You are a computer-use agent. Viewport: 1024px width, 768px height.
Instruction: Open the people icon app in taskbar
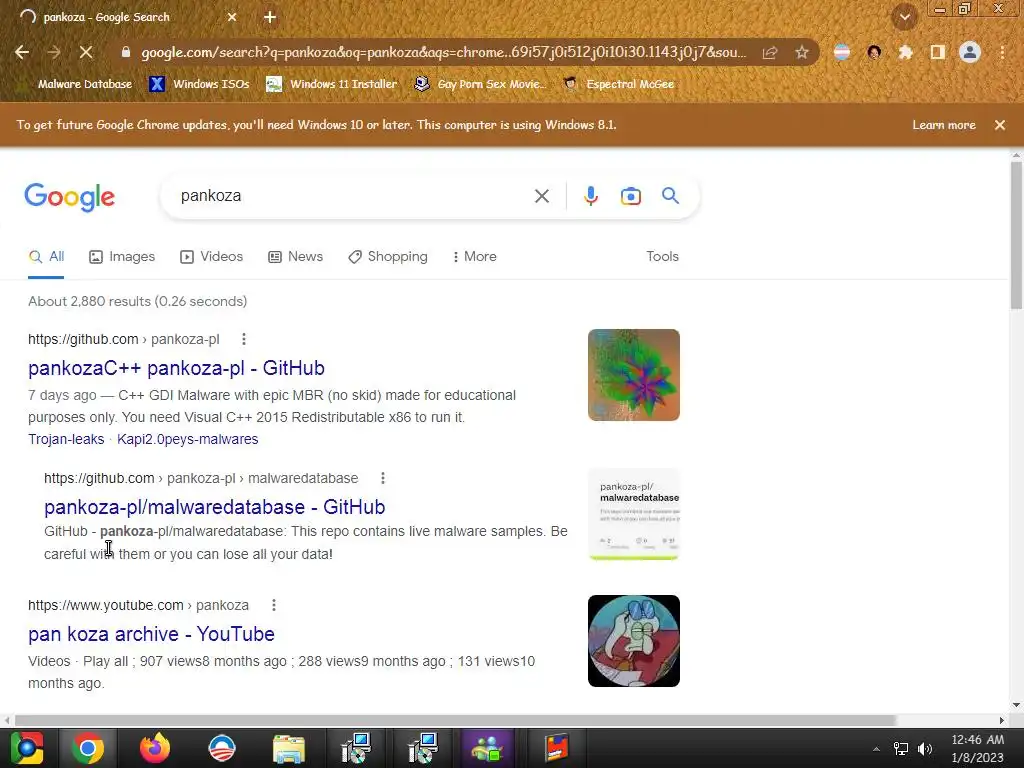(487, 748)
